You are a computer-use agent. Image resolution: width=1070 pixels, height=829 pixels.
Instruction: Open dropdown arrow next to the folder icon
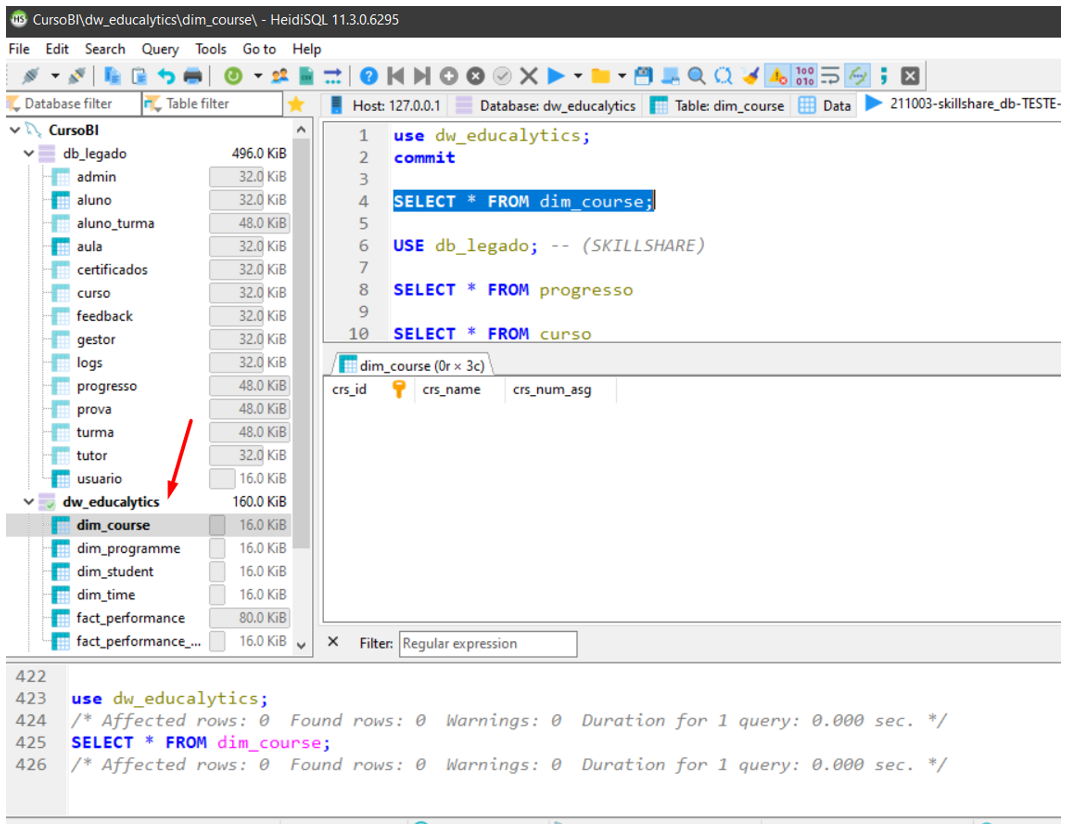click(x=622, y=76)
